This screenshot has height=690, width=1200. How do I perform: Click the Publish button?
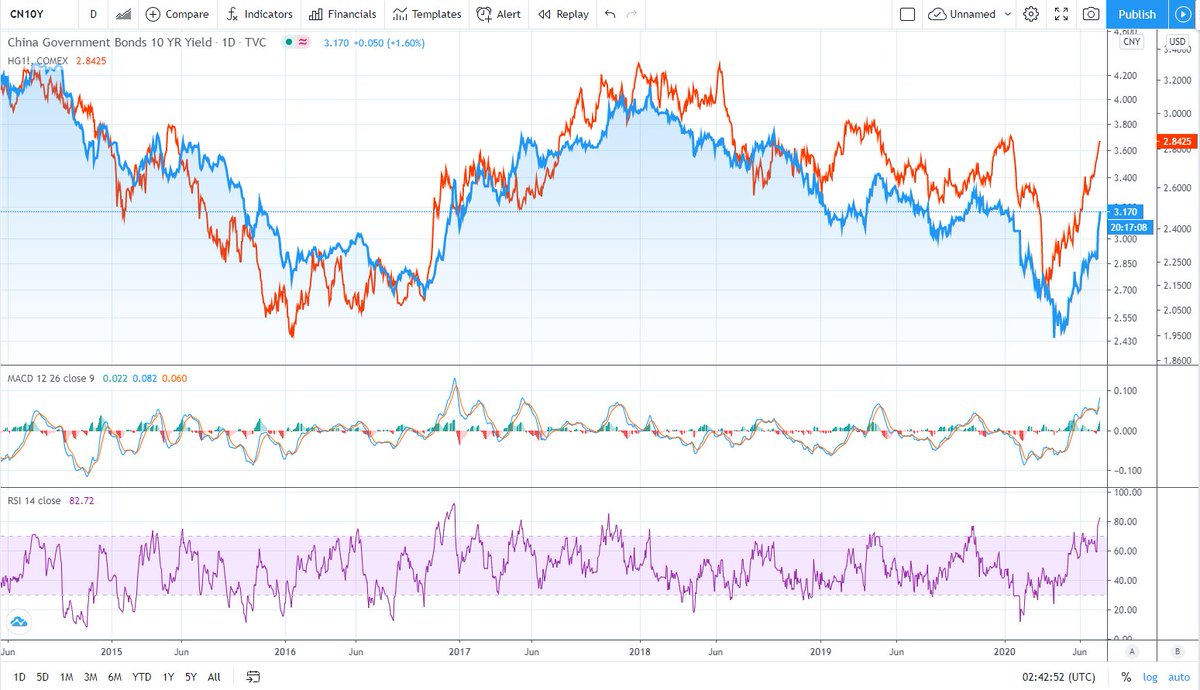(1137, 14)
